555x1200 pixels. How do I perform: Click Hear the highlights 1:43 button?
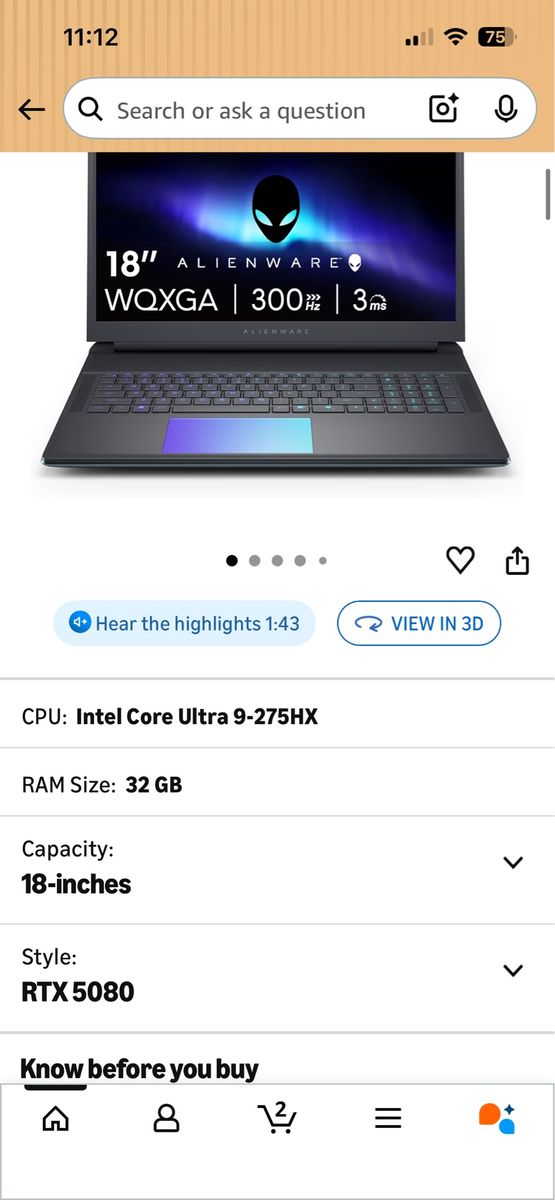tap(184, 623)
